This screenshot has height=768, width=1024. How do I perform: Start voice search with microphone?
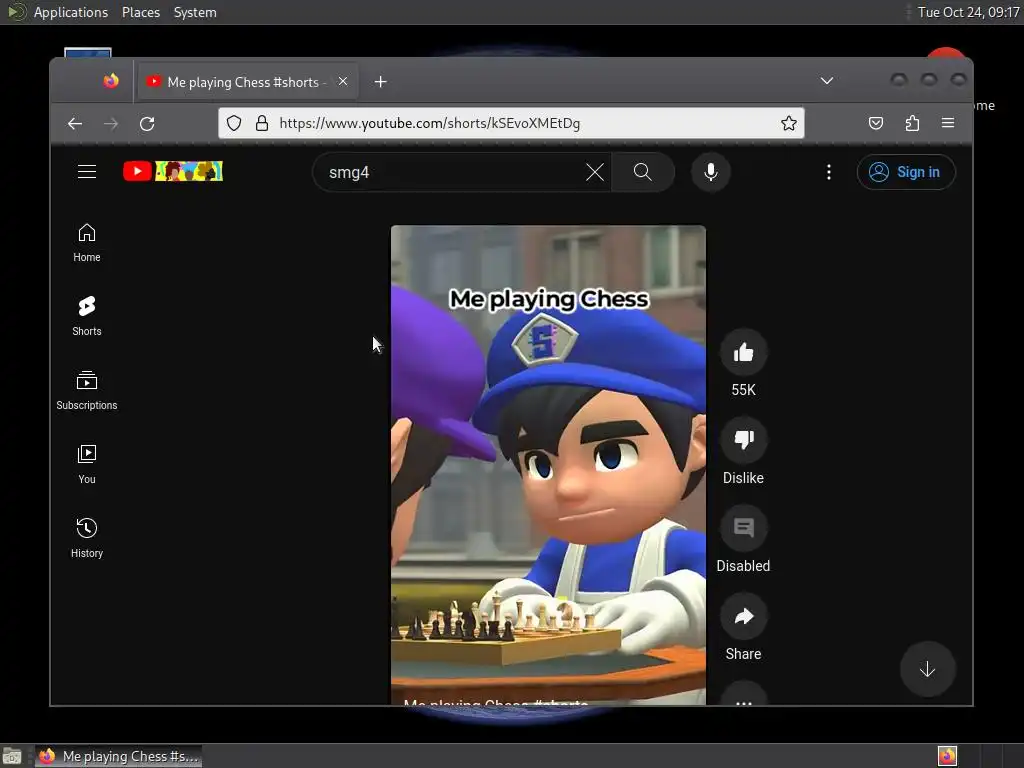click(711, 172)
